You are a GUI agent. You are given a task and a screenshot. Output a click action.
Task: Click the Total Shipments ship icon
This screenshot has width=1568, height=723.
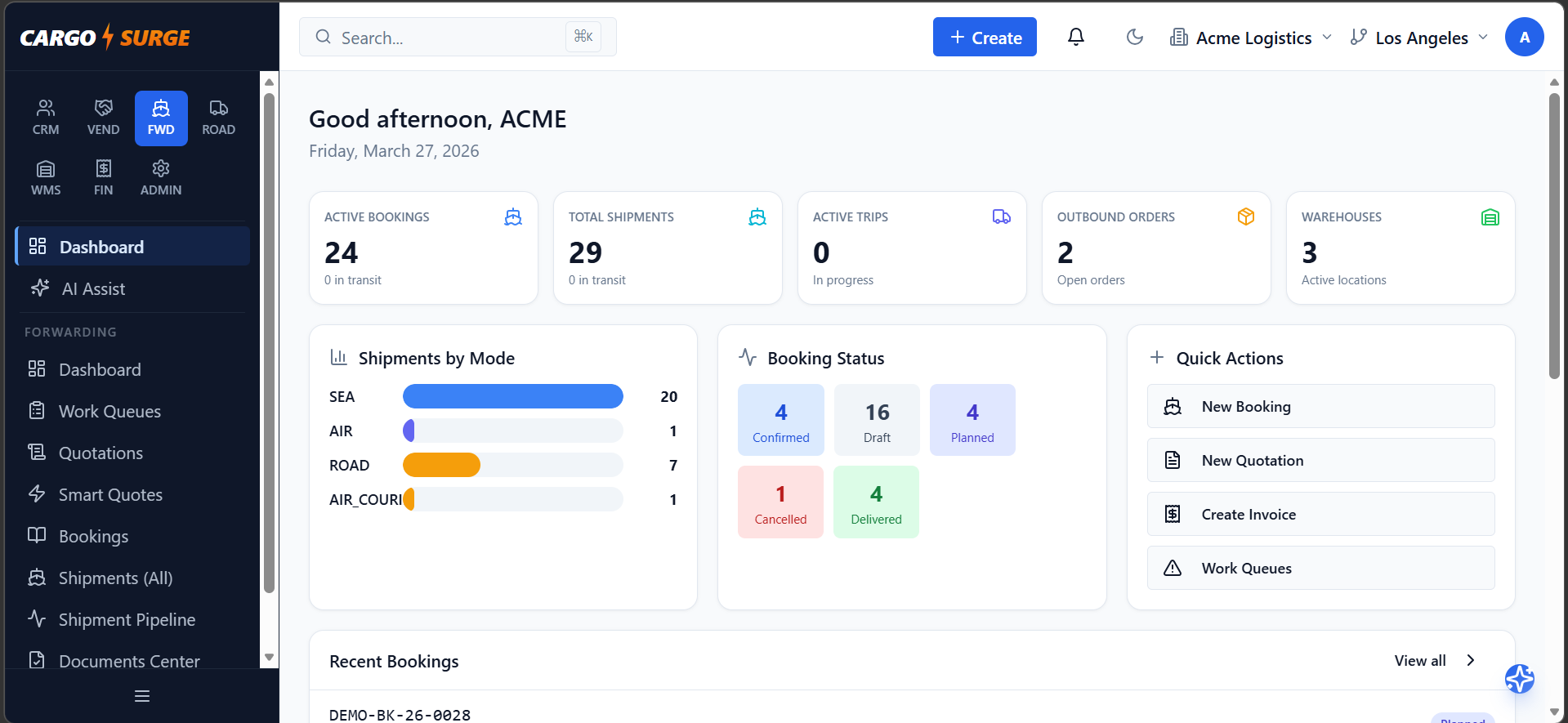757,216
